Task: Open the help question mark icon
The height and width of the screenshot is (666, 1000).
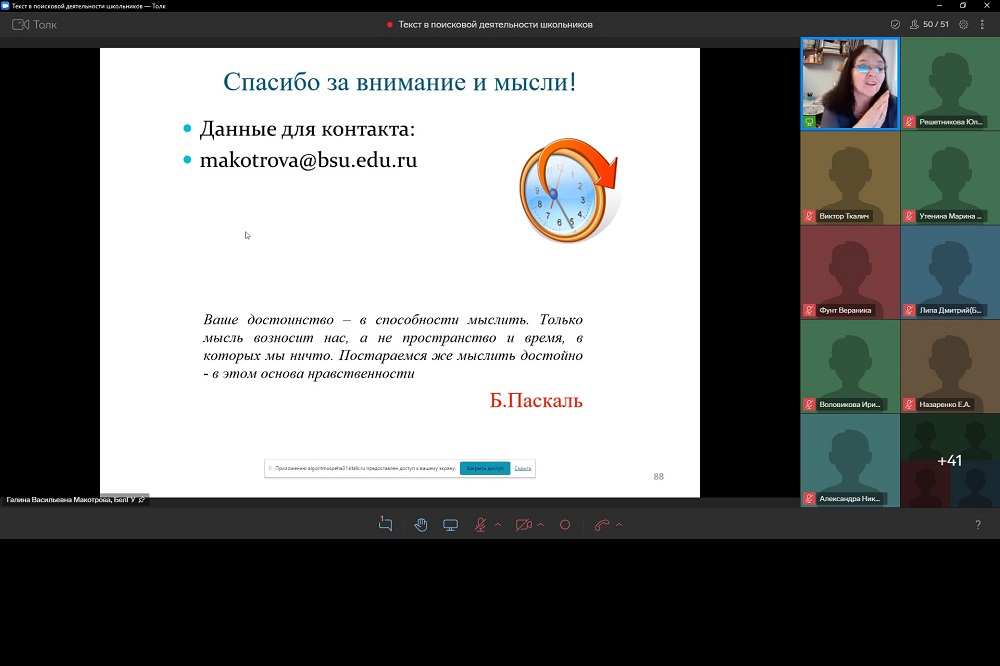Action: (977, 525)
